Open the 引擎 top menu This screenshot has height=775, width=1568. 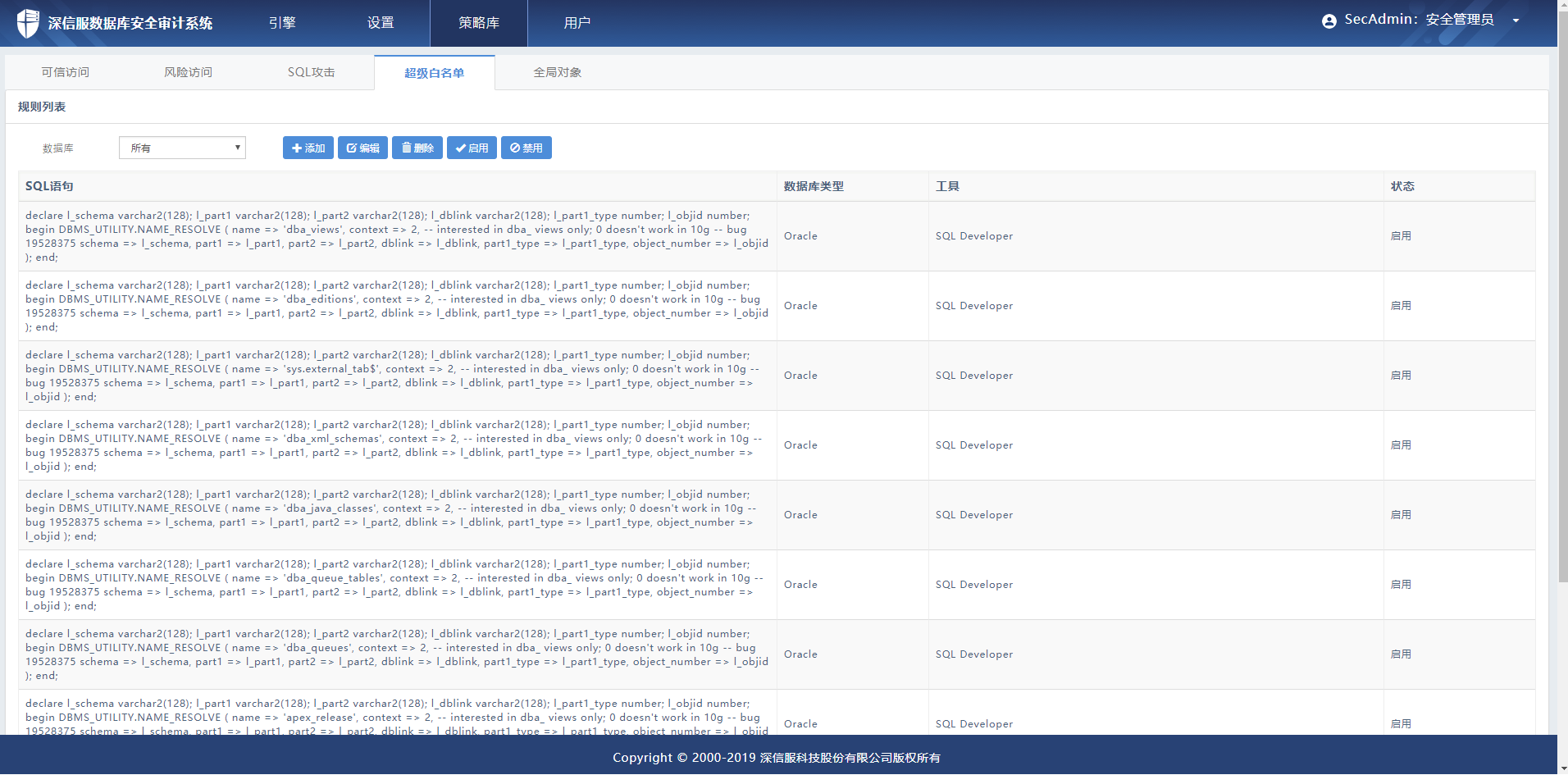(282, 23)
